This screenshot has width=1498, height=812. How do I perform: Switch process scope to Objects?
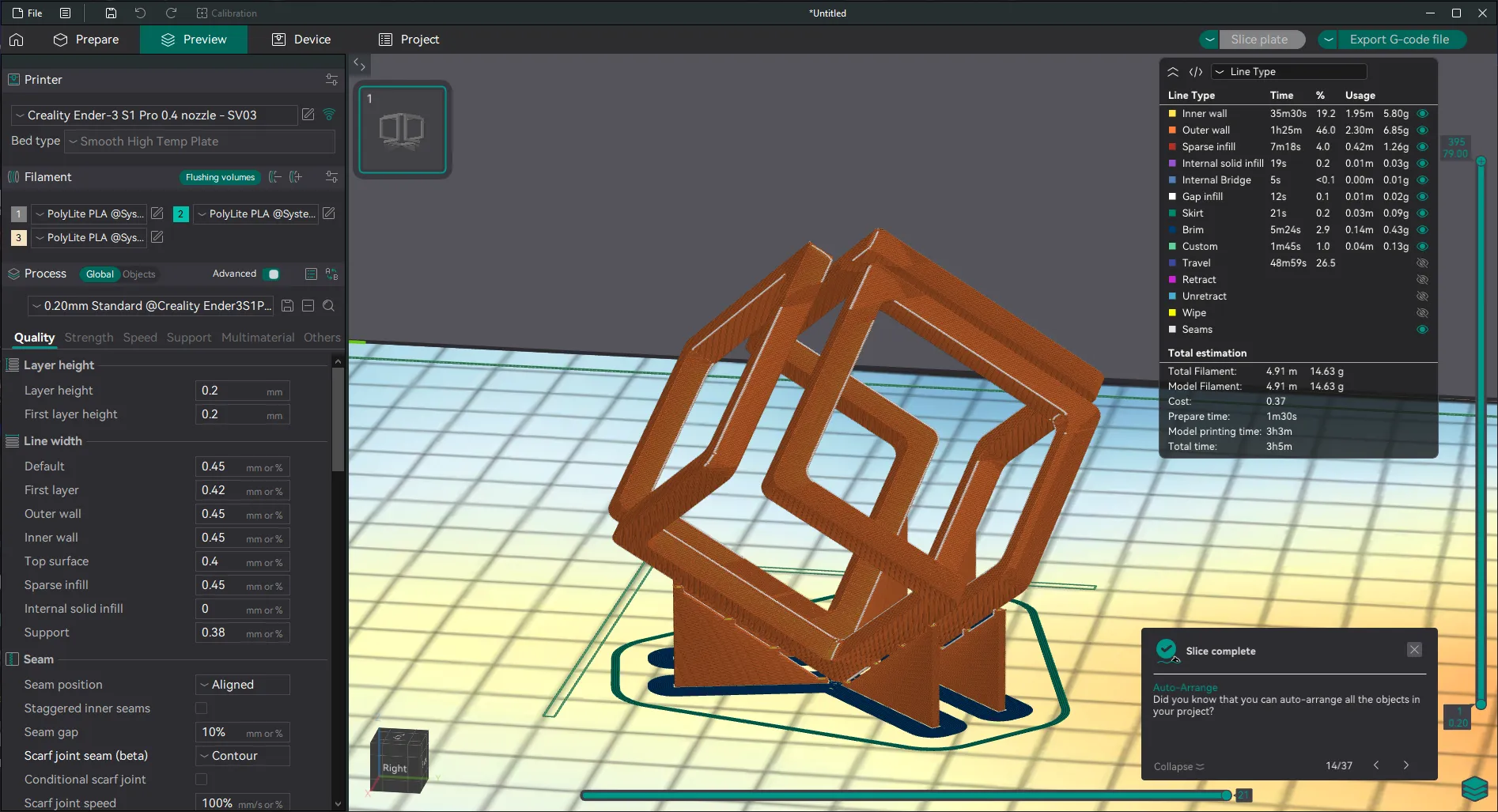[x=138, y=274]
